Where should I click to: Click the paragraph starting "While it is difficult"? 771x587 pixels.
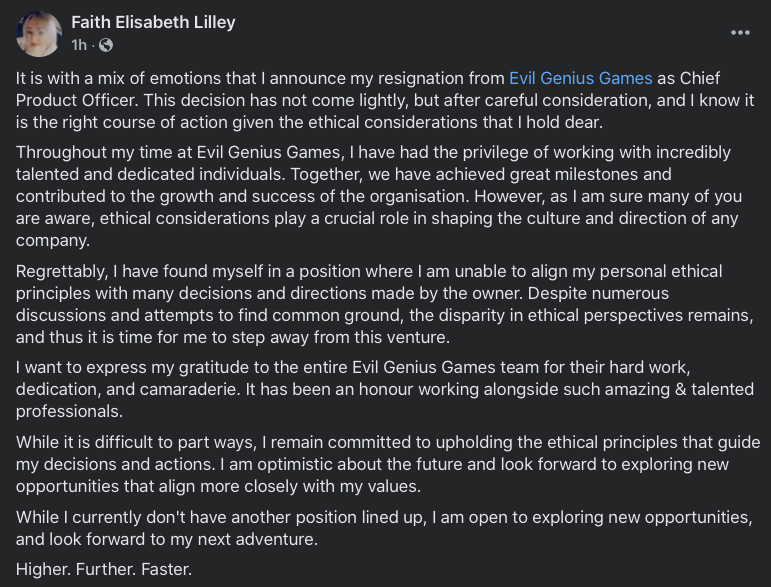(388, 464)
